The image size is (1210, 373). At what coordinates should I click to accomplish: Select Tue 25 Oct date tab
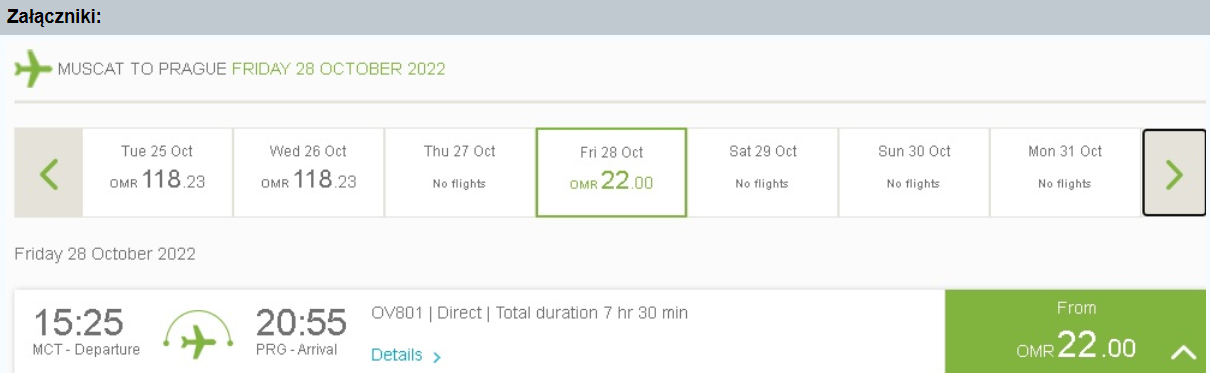[157, 173]
